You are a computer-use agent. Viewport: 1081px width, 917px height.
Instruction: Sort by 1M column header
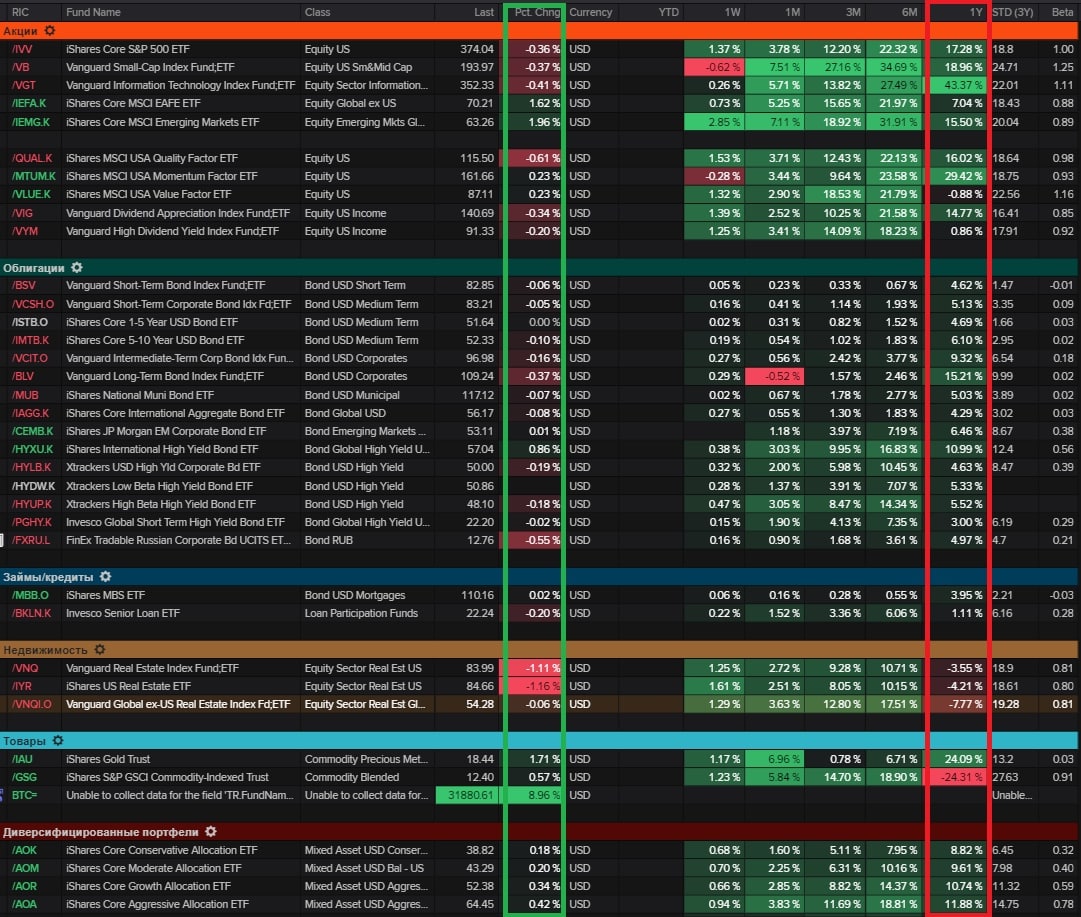792,12
